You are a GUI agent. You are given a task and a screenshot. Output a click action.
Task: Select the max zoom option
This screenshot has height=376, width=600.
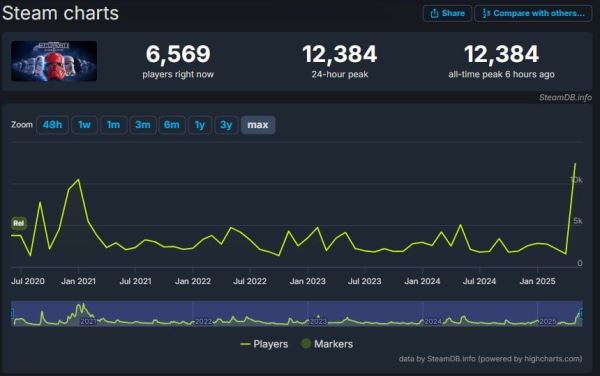[x=258, y=125]
